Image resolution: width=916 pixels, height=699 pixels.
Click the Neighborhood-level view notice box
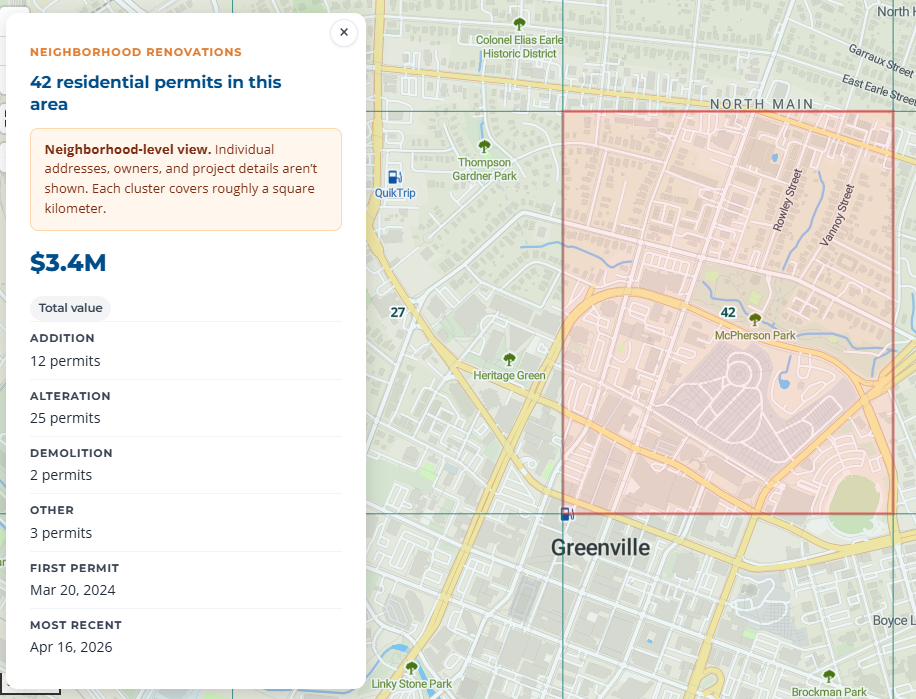click(186, 178)
